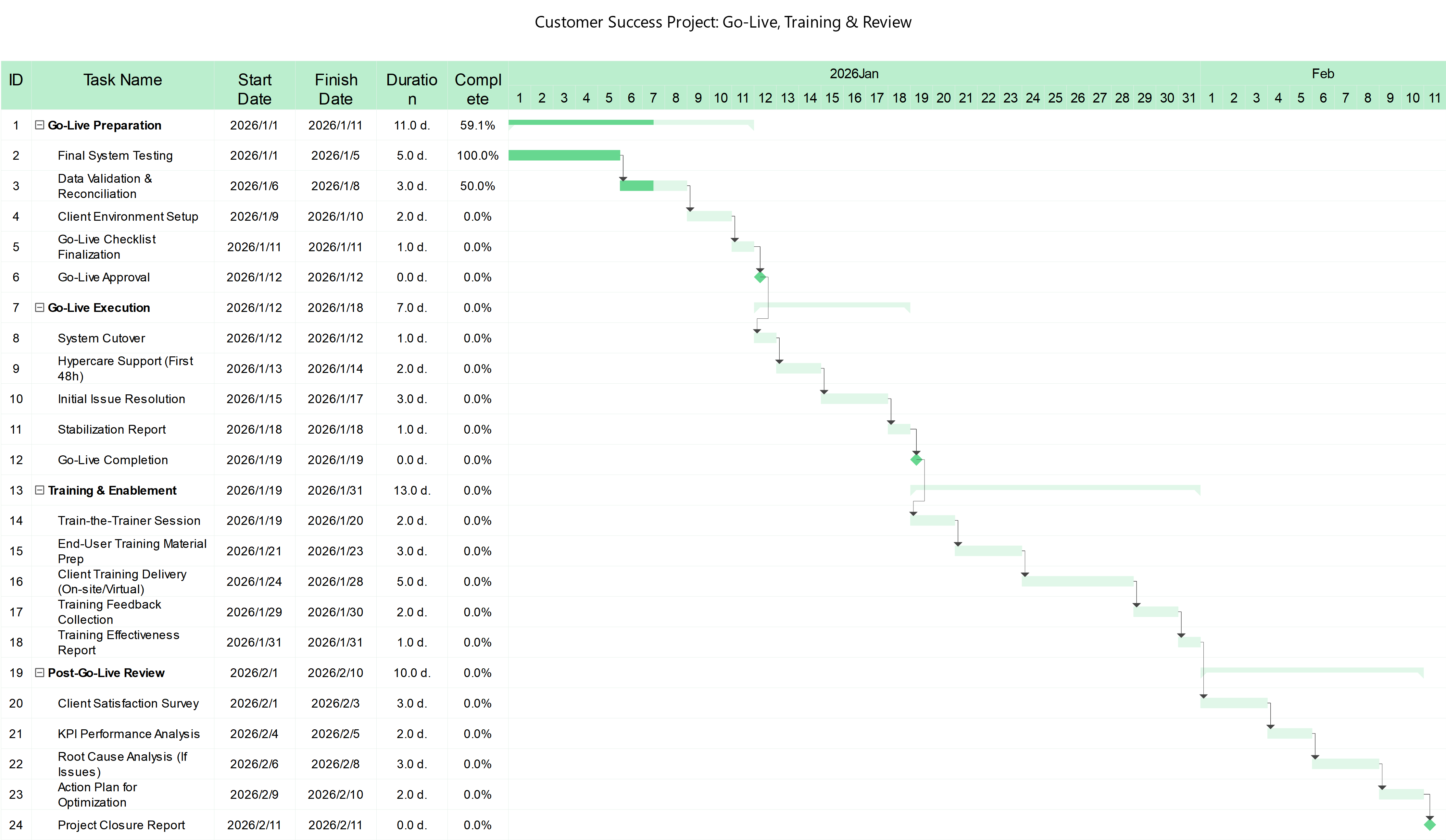This screenshot has width=1446, height=840.
Task: Click finish date 2026/2/8
Action: pos(336,764)
